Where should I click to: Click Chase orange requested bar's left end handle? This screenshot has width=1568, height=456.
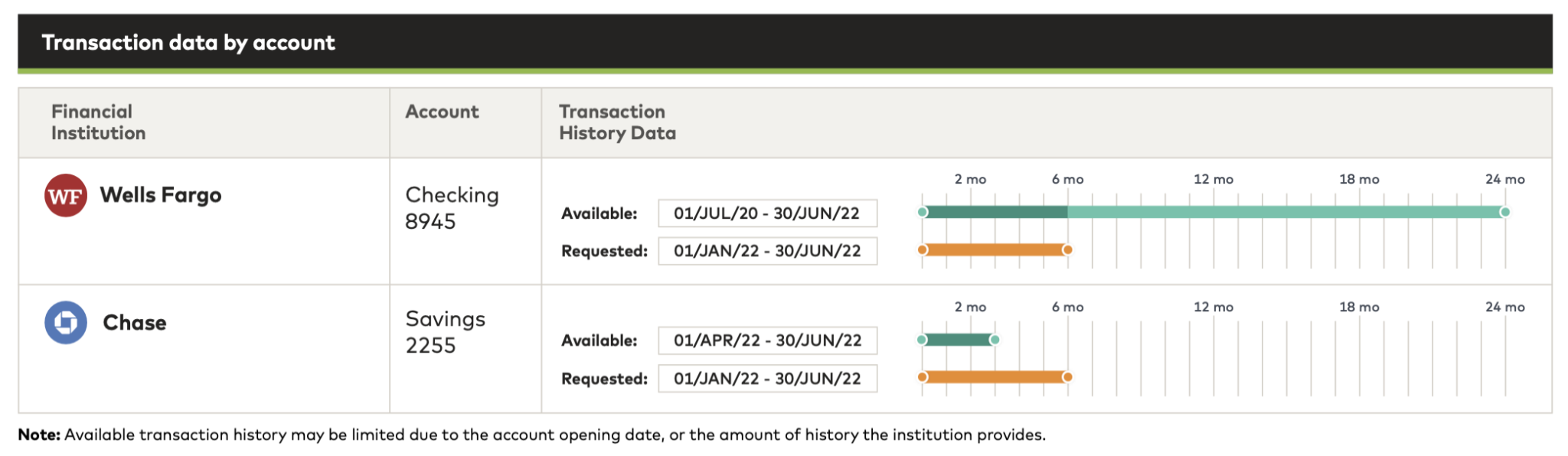click(923, 377)
